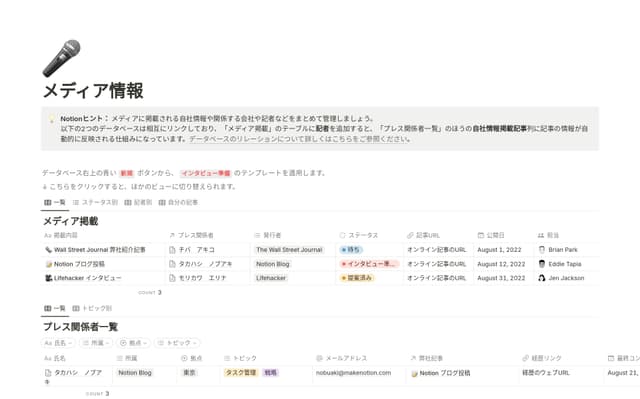Click memo icon in 弊社記事 cell

(414, 374)
